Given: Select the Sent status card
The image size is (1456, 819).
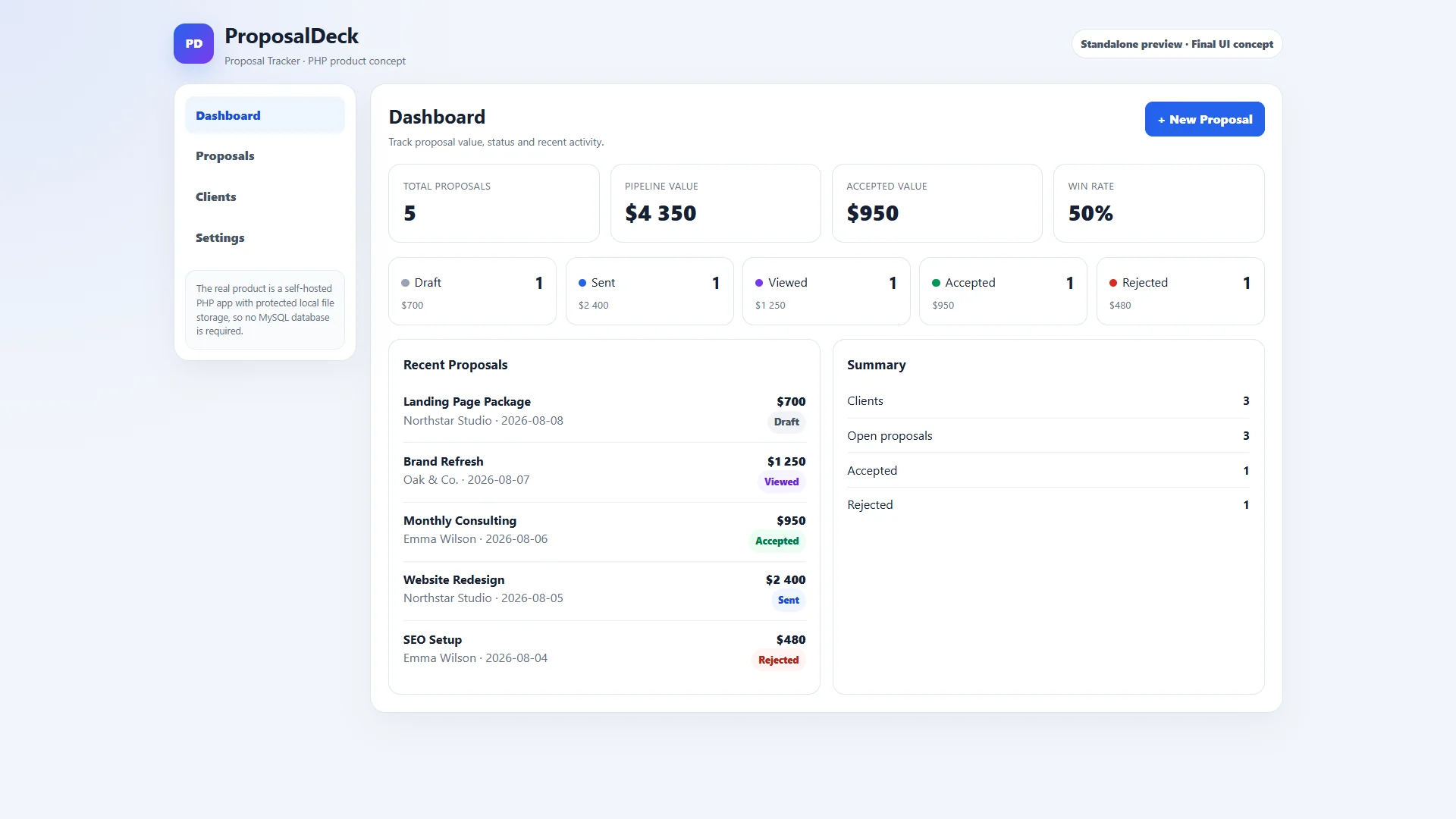Looking at the screenshot, I should (x=650, y=291).
